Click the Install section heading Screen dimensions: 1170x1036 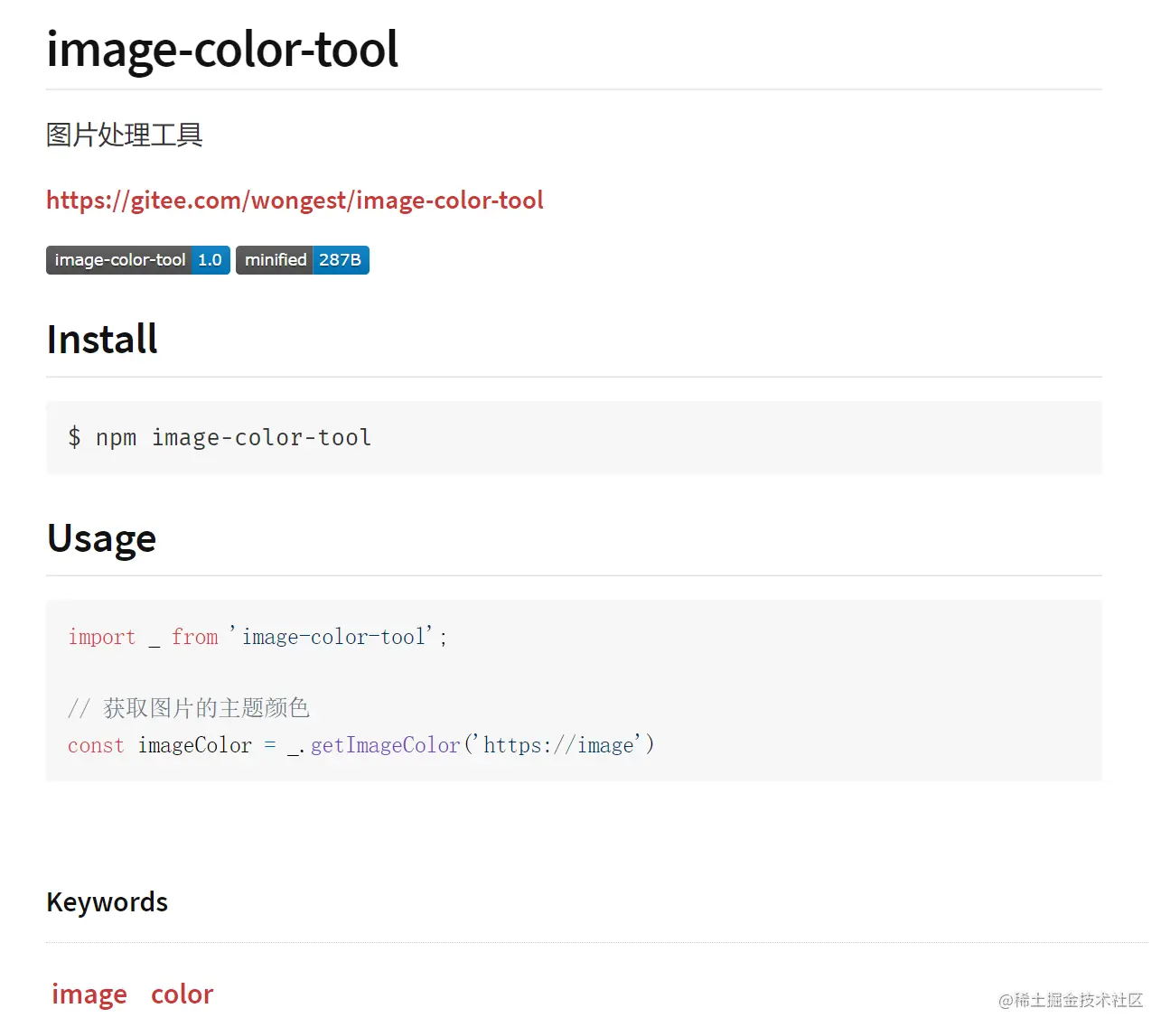[102, 340]
